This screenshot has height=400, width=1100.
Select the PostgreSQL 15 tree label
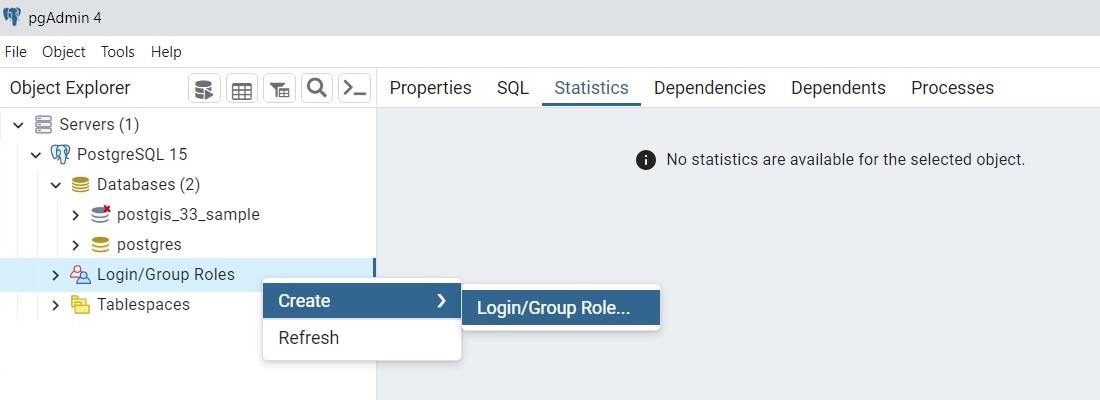click(132, 154)
